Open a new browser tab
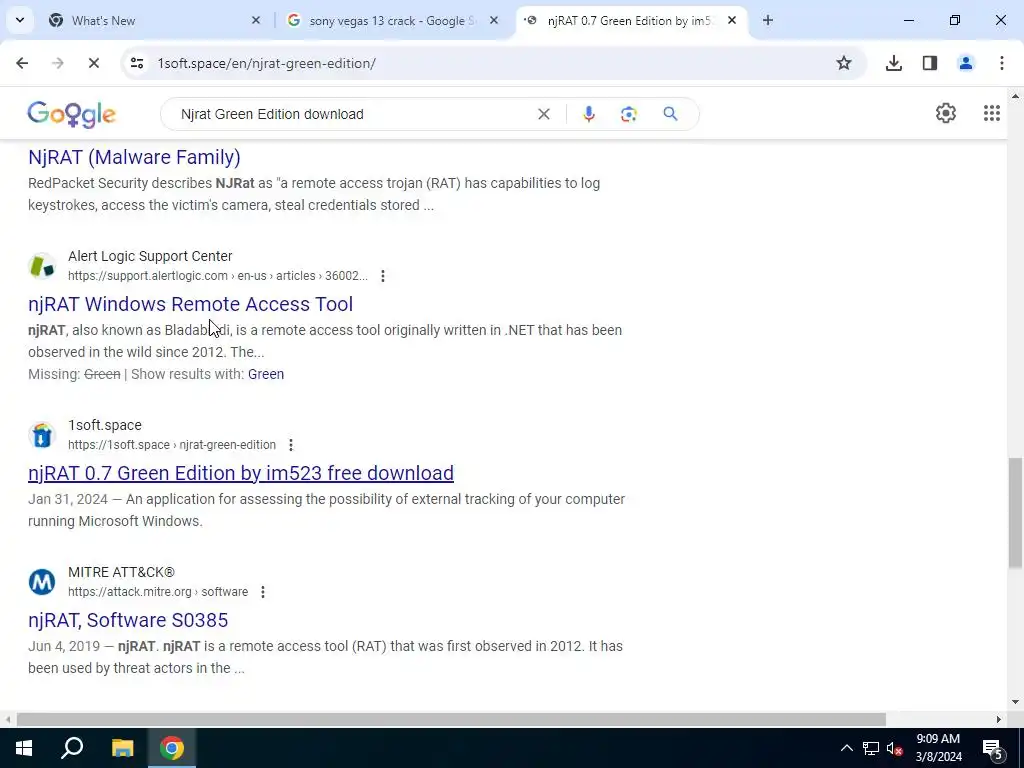The image size is (1024, 768). (768, 20)
